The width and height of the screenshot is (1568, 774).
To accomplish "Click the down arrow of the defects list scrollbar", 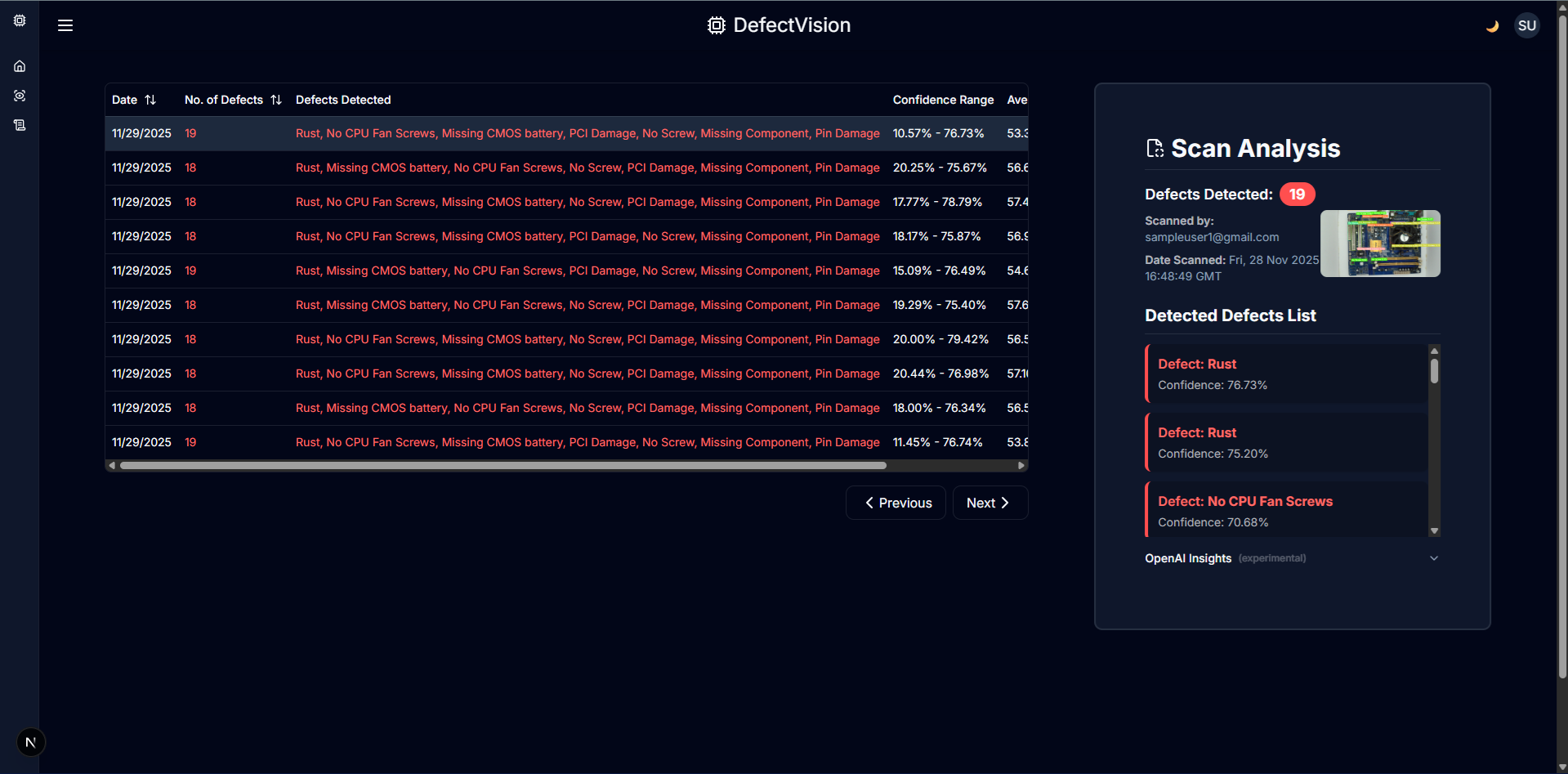I will 1434,531.
